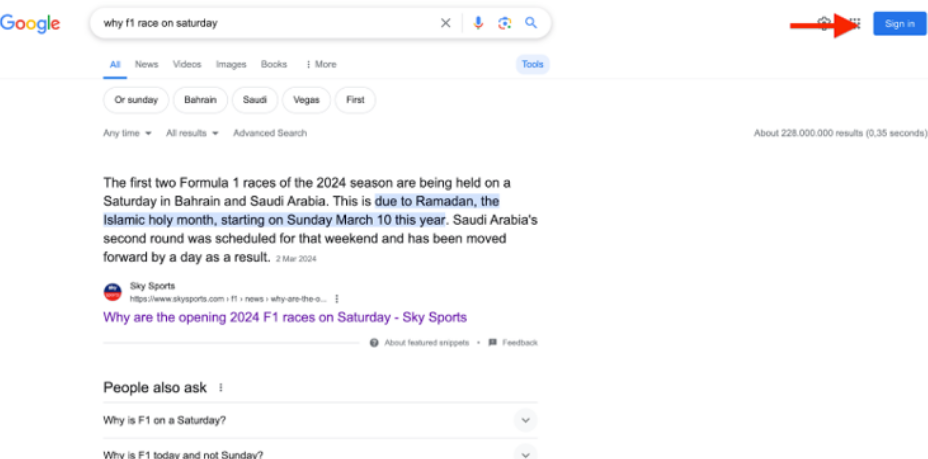The height and width of the screenshot is (459, 928).
Task: Clear the search query with the X icon
Action: [446, 23]
